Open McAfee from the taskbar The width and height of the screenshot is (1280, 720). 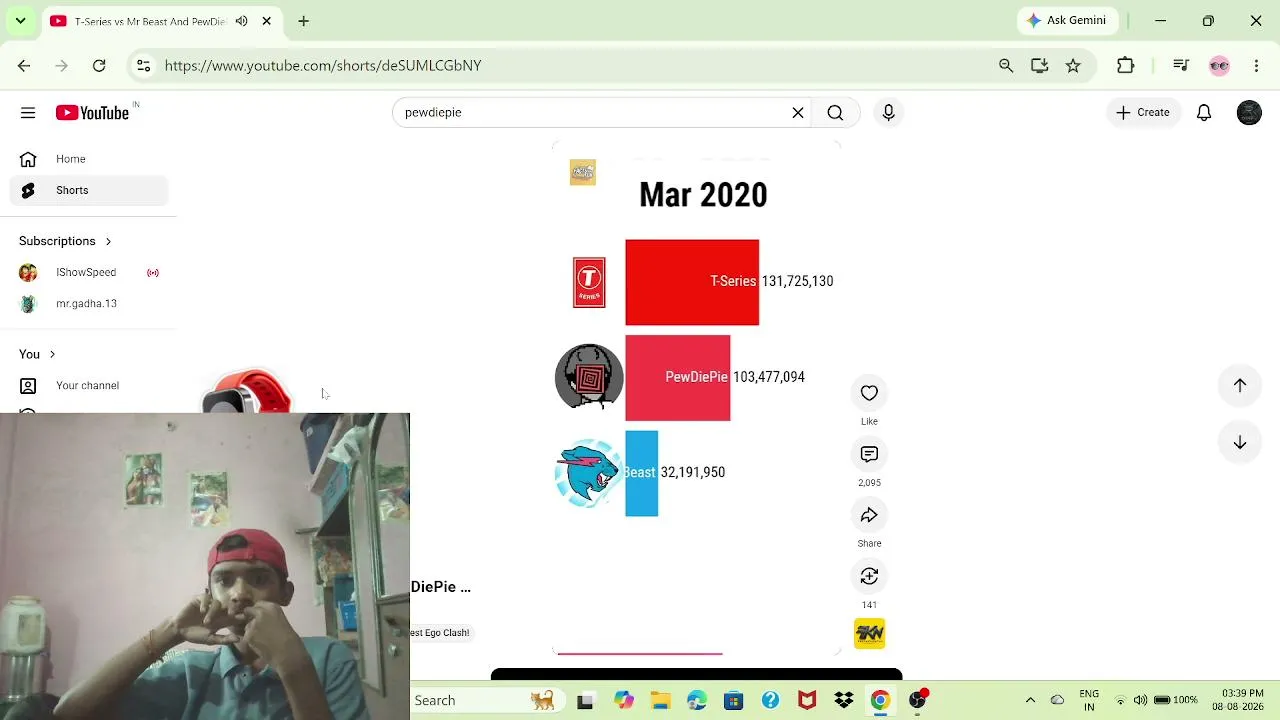pyautogui.click(x=807, y=701)
